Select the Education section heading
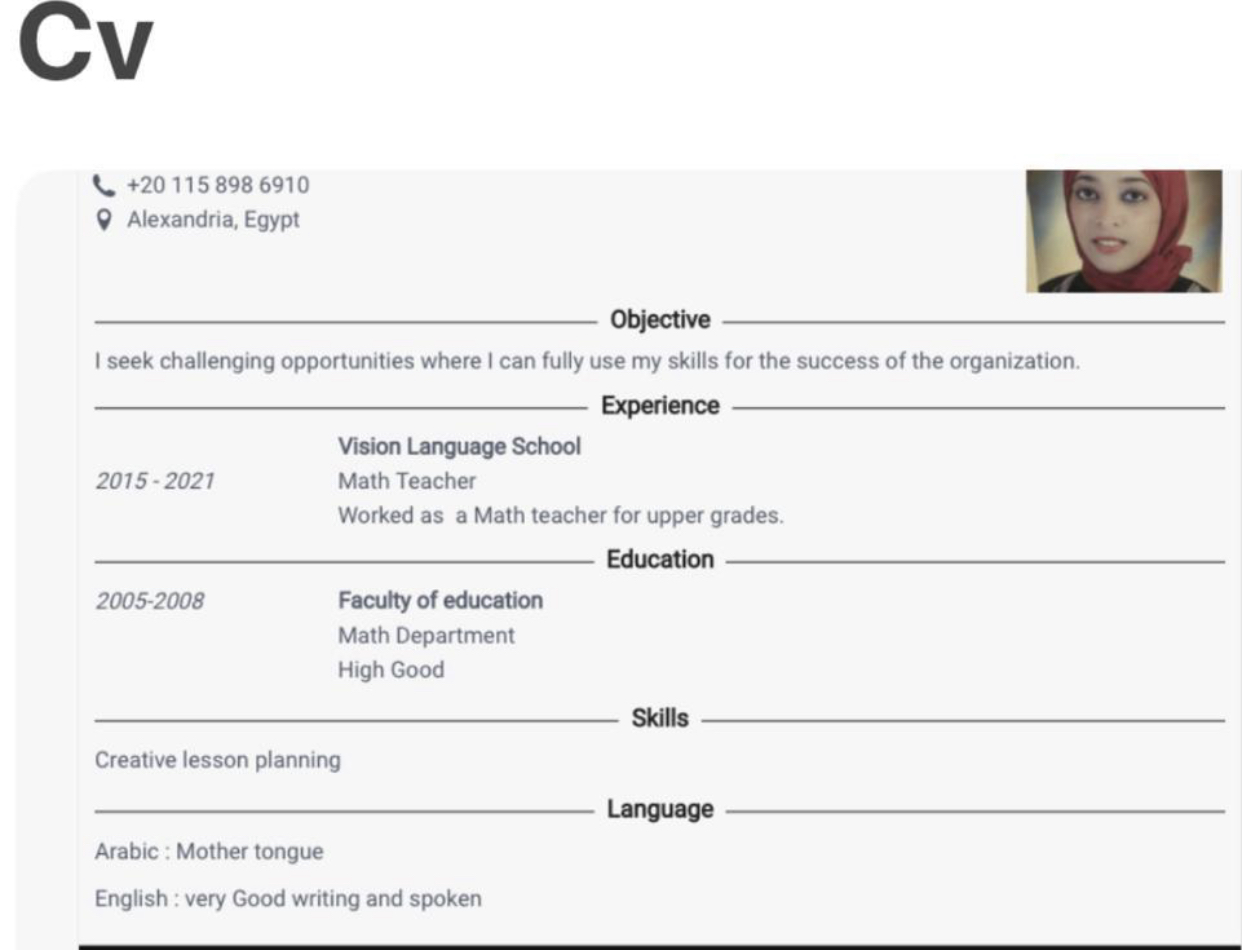1242x950 pixels. pyautogui.click(x=660, y=560)
